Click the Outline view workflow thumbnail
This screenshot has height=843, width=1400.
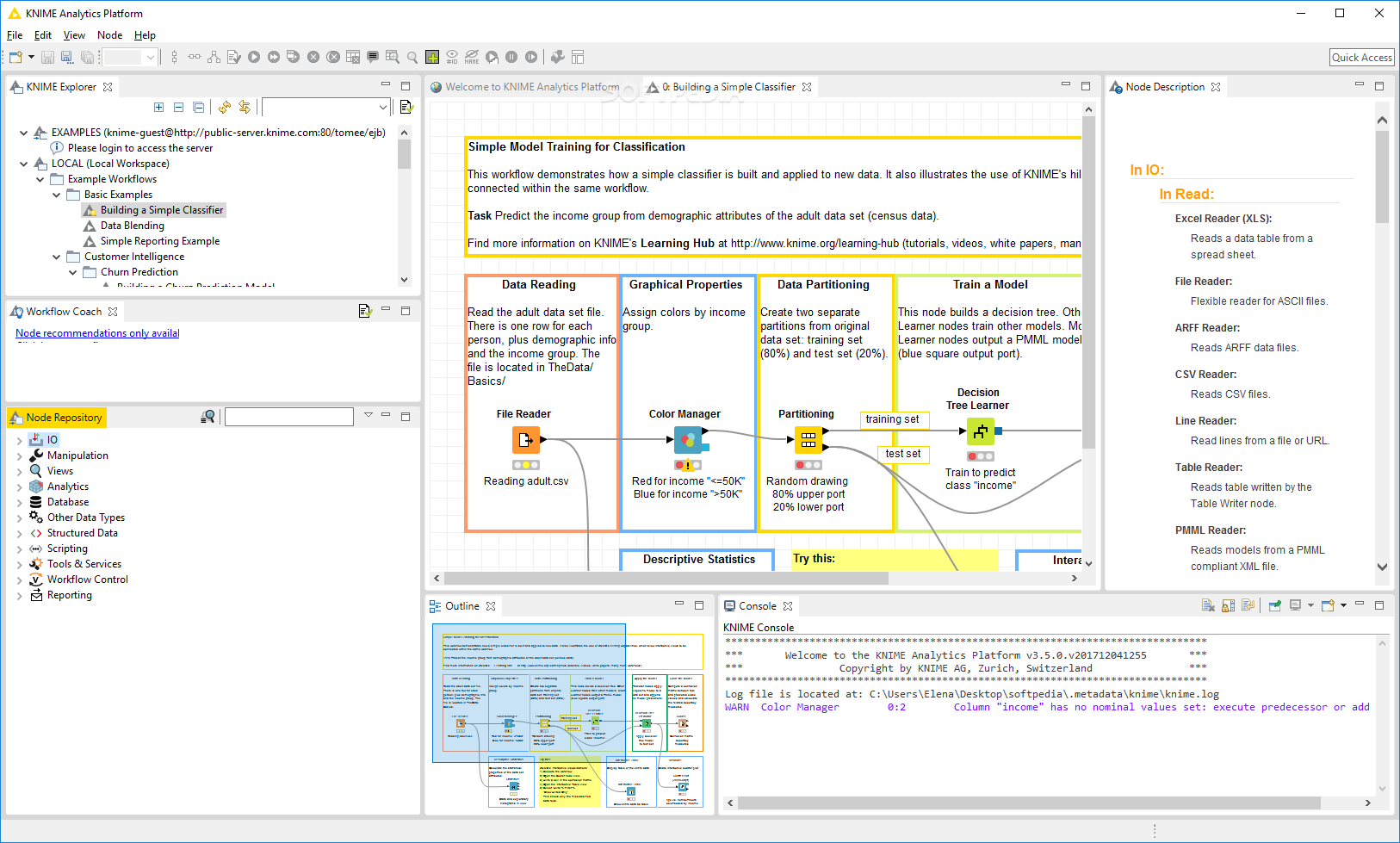pyautogui.click(x=567, y=715)
